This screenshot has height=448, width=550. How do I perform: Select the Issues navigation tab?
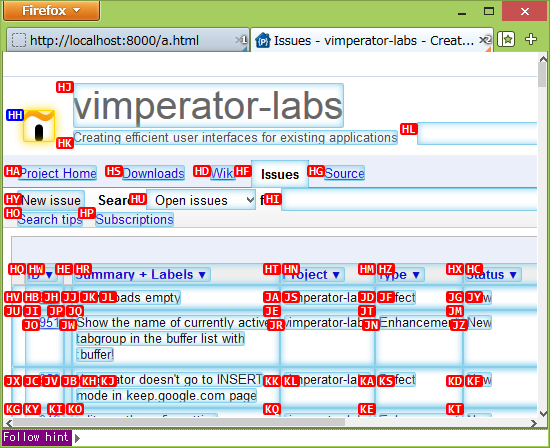click(x=280, y=174)
